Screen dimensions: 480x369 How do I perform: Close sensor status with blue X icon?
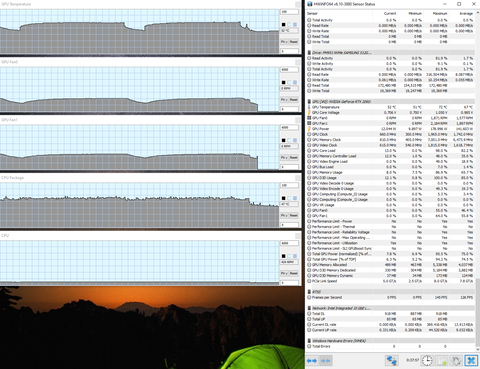click(x=471, y=360)
